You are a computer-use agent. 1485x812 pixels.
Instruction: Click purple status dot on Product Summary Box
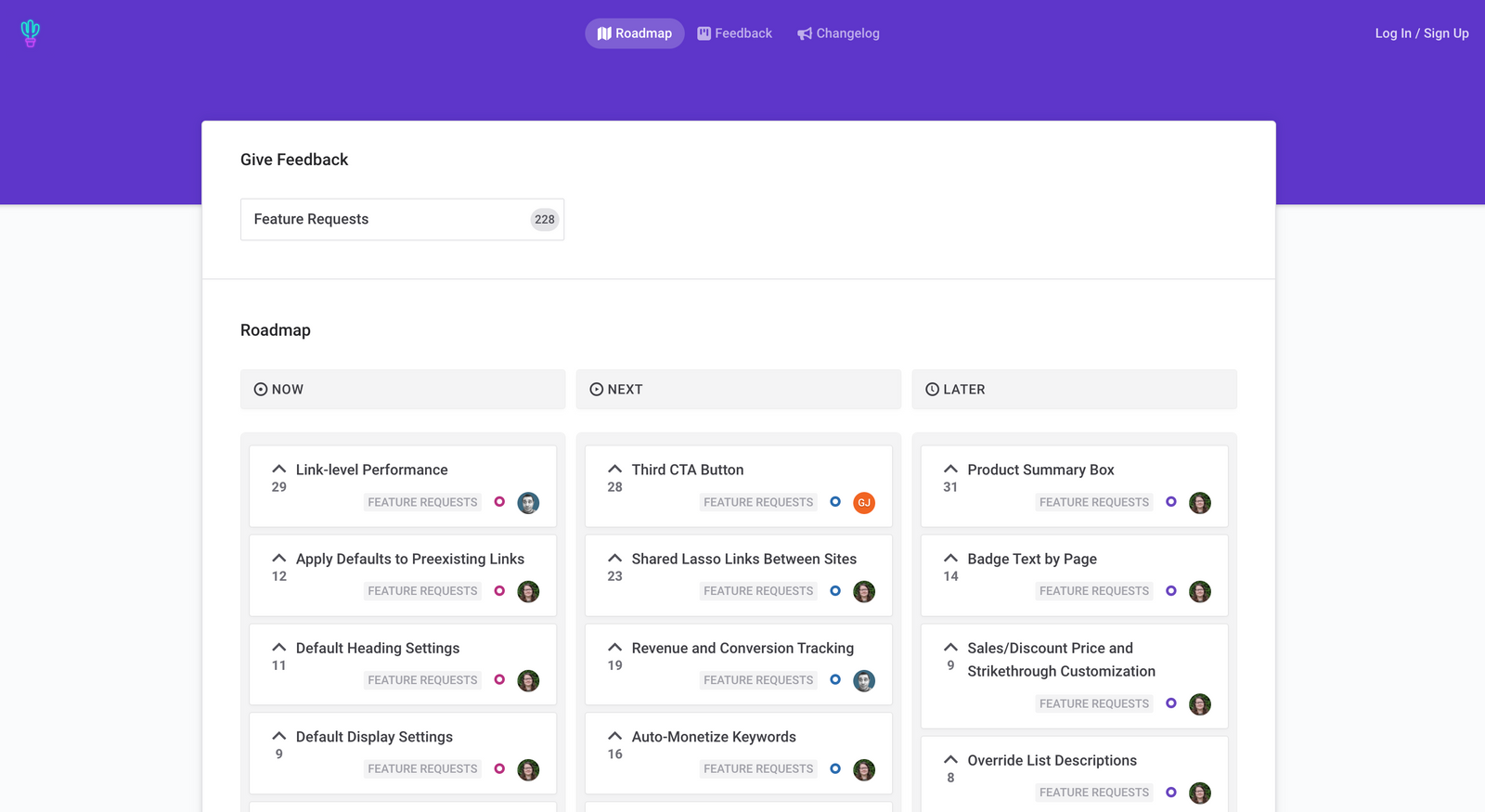(1171, 502)
